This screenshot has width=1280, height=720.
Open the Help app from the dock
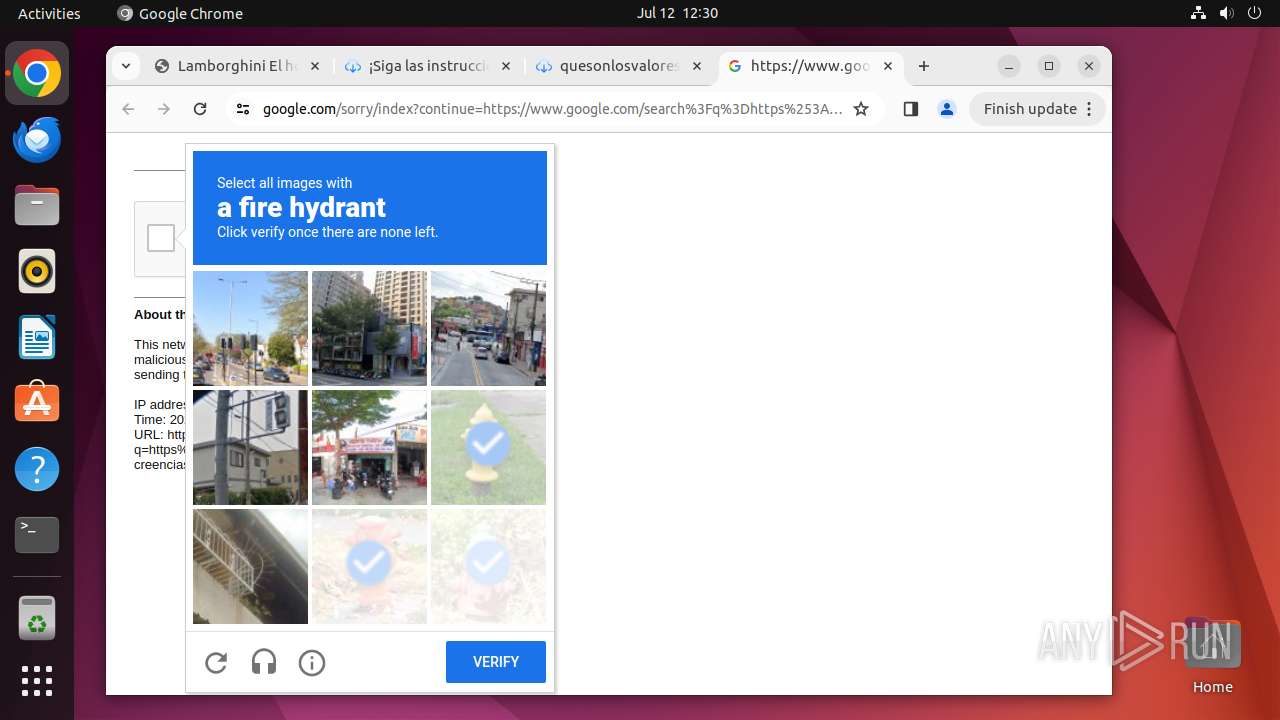click(x=37, y=469)
